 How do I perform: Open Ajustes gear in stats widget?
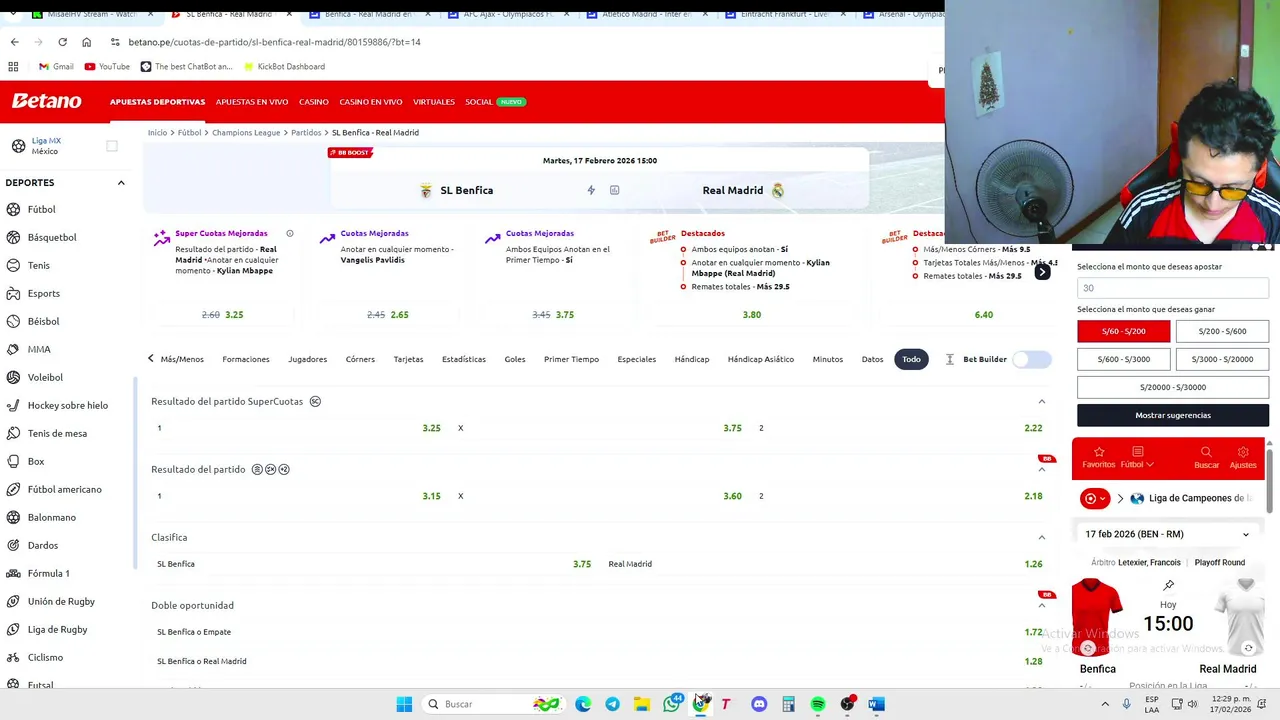point(1243,452)
